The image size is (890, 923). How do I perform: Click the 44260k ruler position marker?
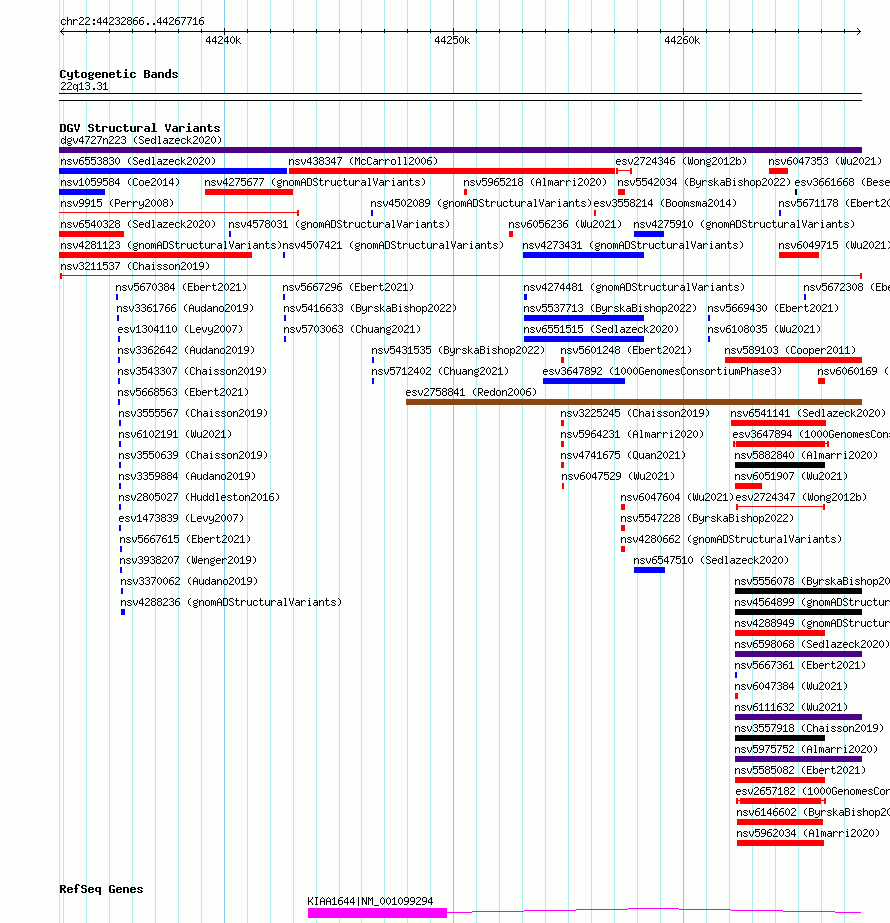[682, 40]
